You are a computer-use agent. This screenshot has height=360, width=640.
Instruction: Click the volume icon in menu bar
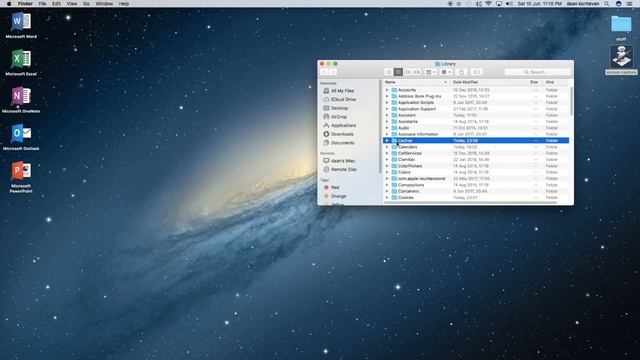[x=509, y=4]
